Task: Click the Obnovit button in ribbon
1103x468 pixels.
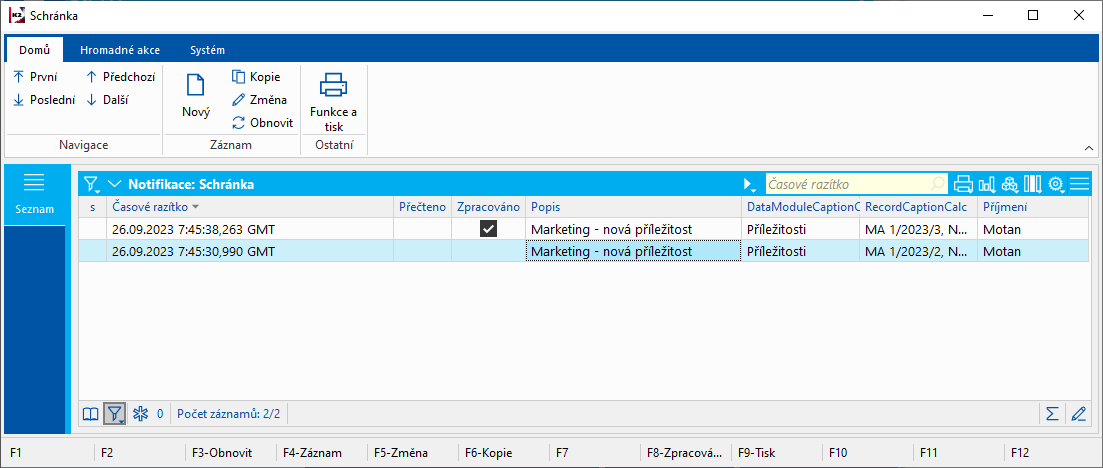Action: [x=262, y=123]
